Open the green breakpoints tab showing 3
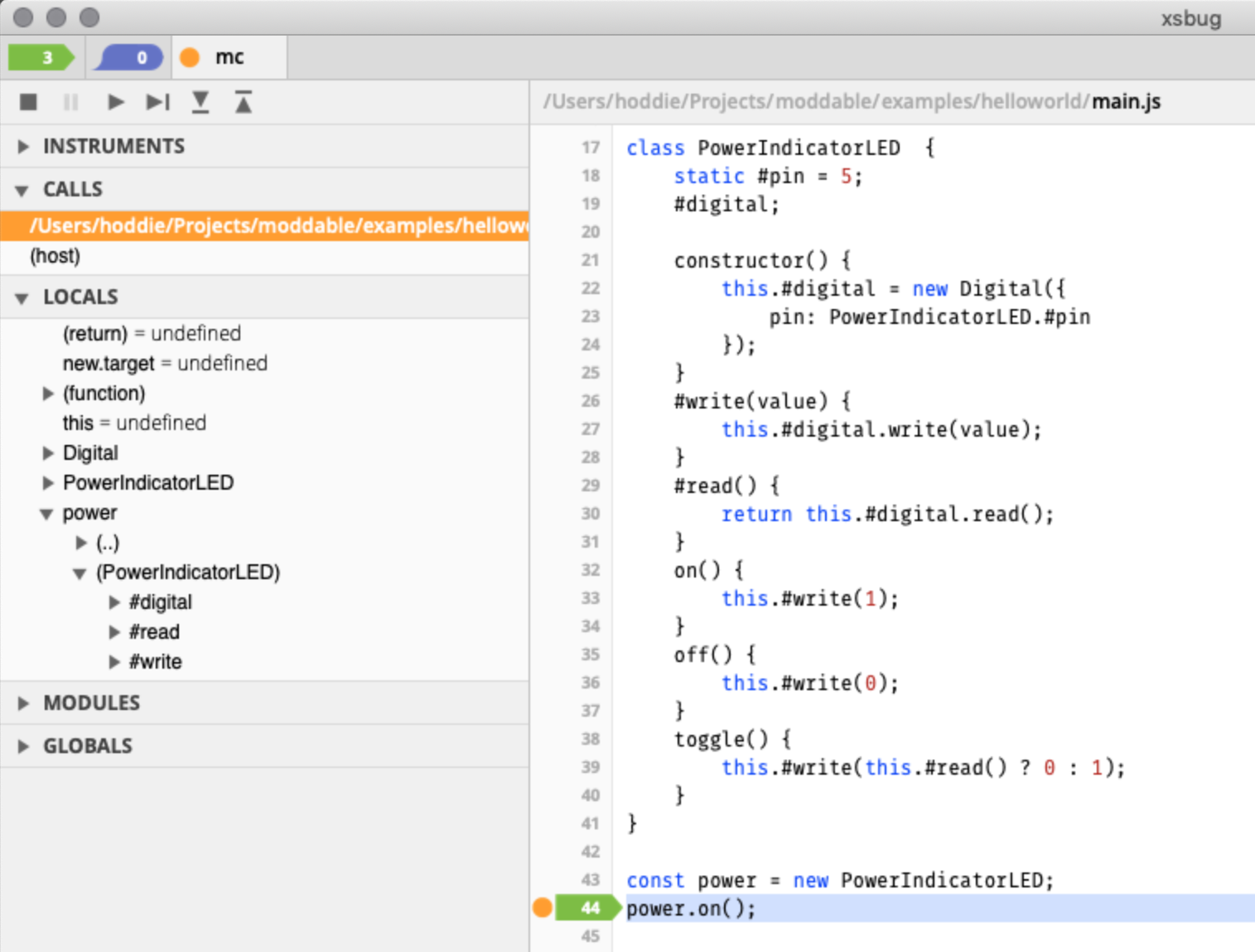The height and width of the screenshot is (952, 1255). tap(41, 57)
